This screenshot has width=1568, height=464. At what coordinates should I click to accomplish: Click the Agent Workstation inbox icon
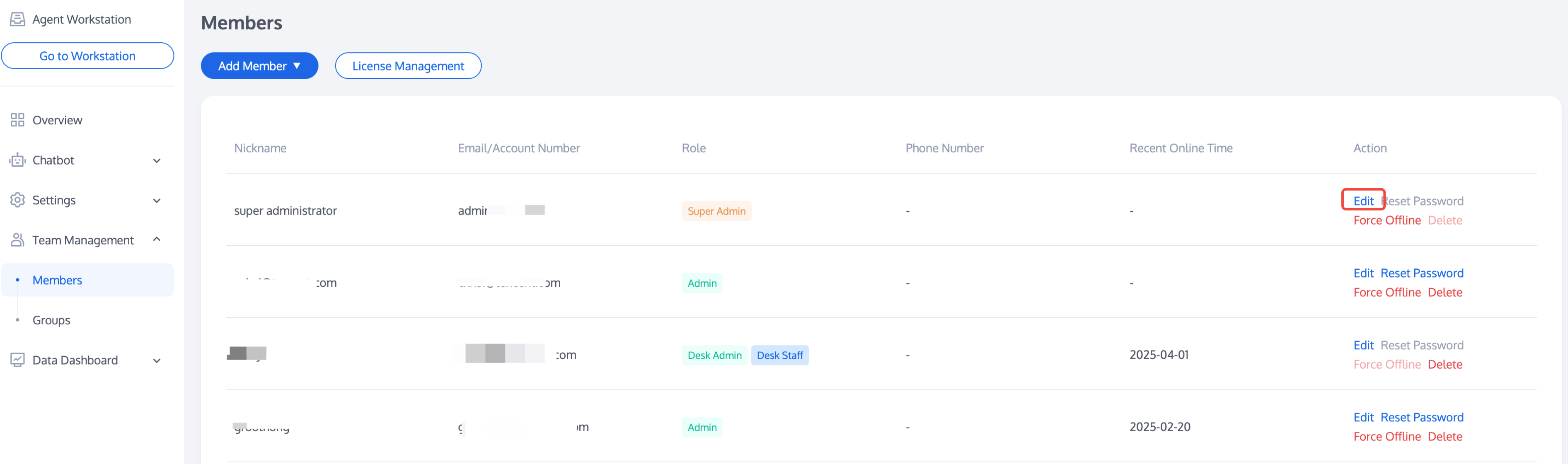17,19
